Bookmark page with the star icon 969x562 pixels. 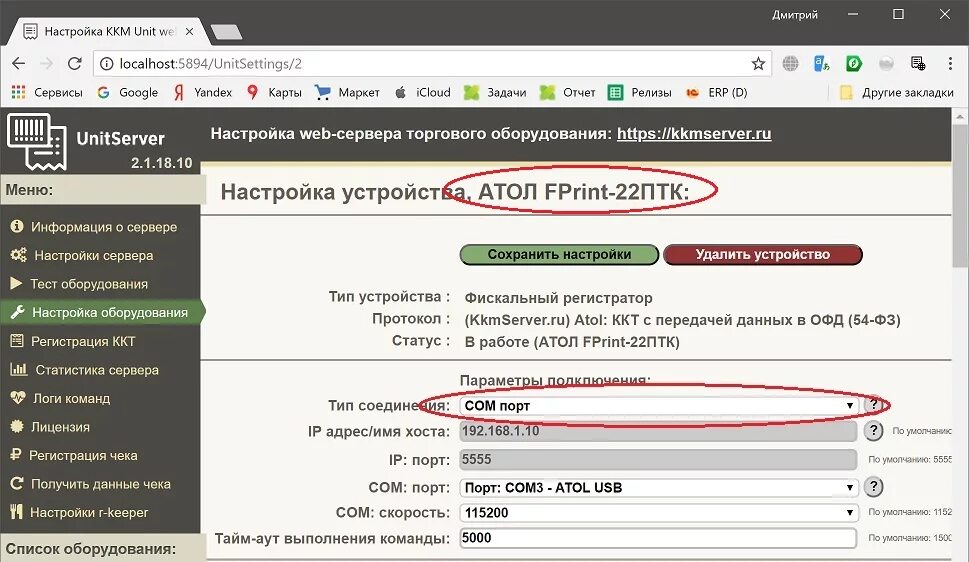[x=758, y=64]
